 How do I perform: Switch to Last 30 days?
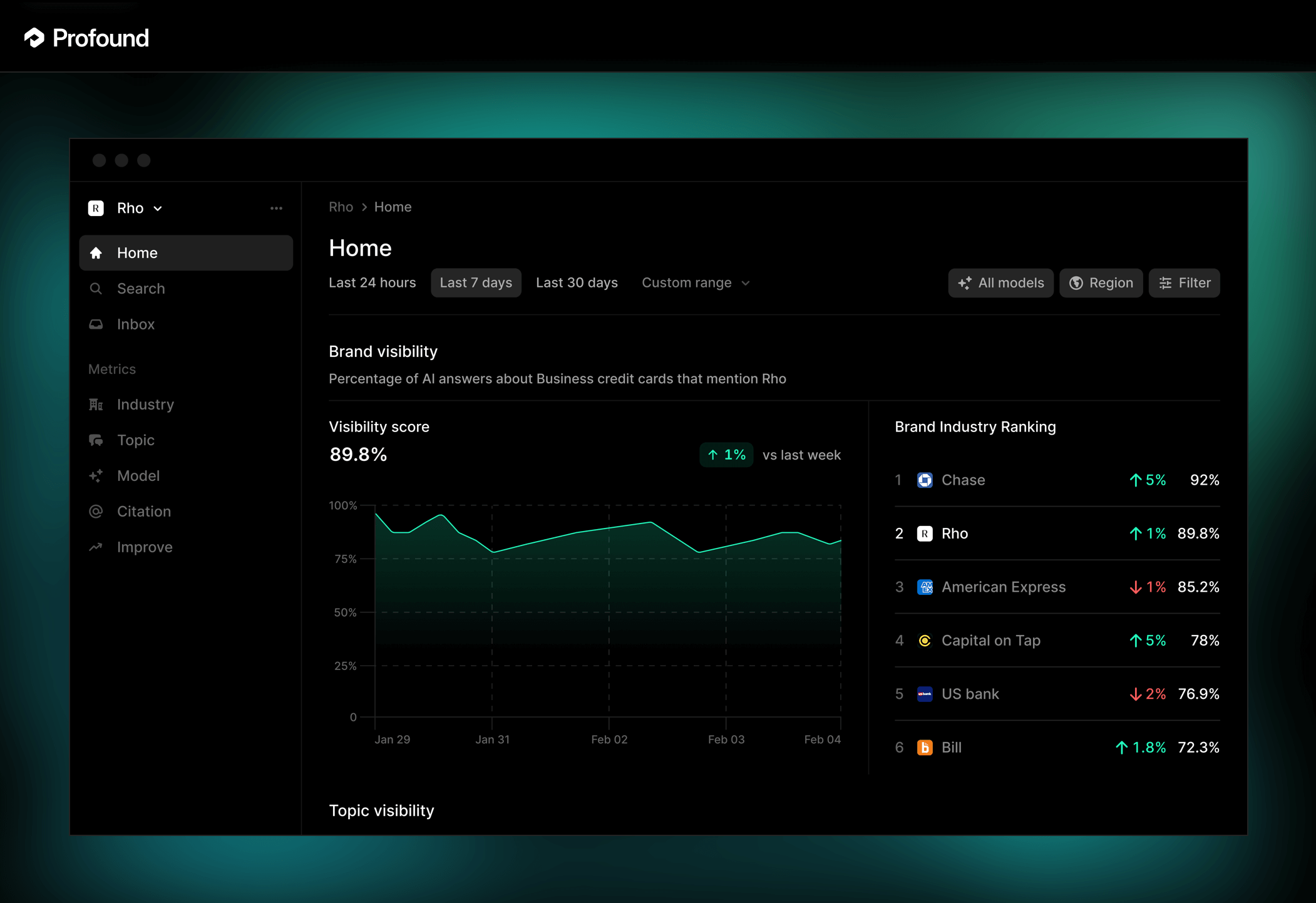pyautogui.click(x=577, y=283)
